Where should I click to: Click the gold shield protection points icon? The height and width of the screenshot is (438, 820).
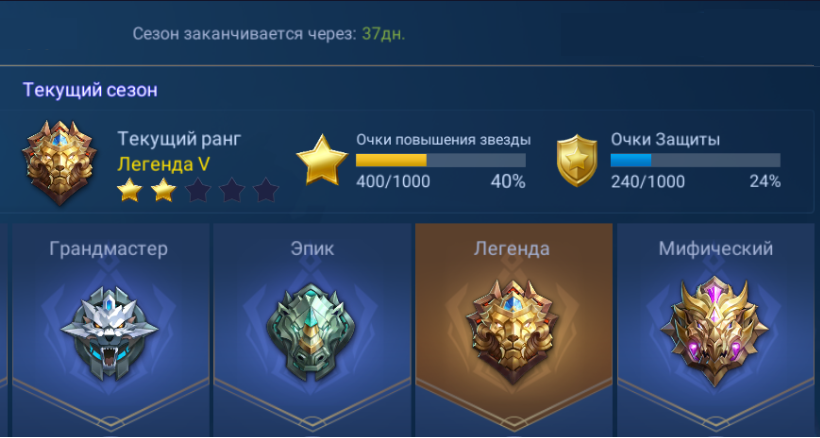click(577, 160)
